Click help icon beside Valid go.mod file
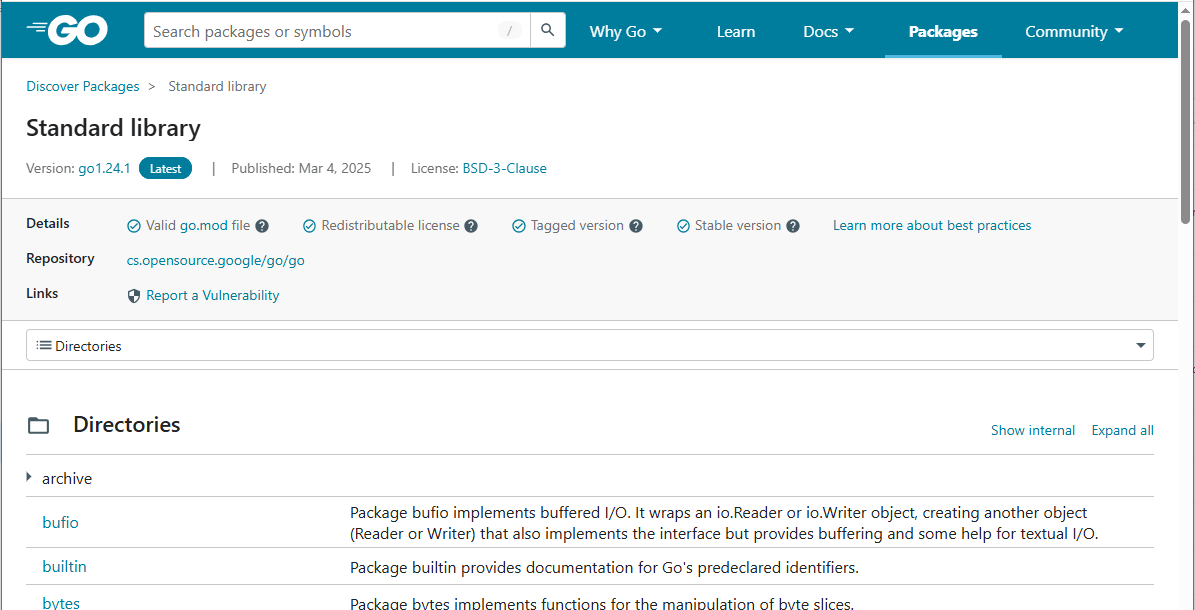 [x=262, y=226]
